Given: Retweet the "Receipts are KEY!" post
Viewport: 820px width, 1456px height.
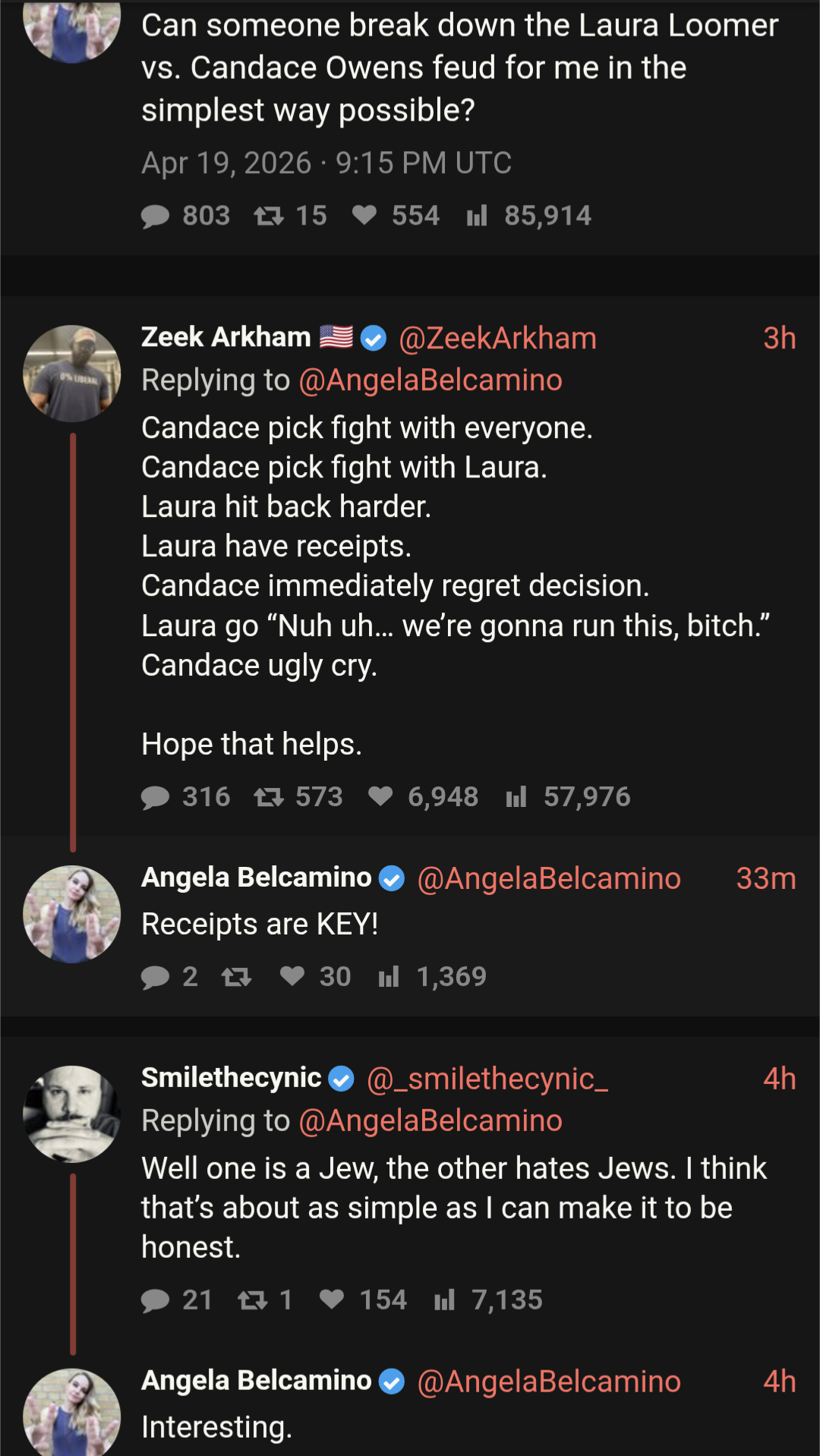Looking at the screenshot, I should click(236, 977).
